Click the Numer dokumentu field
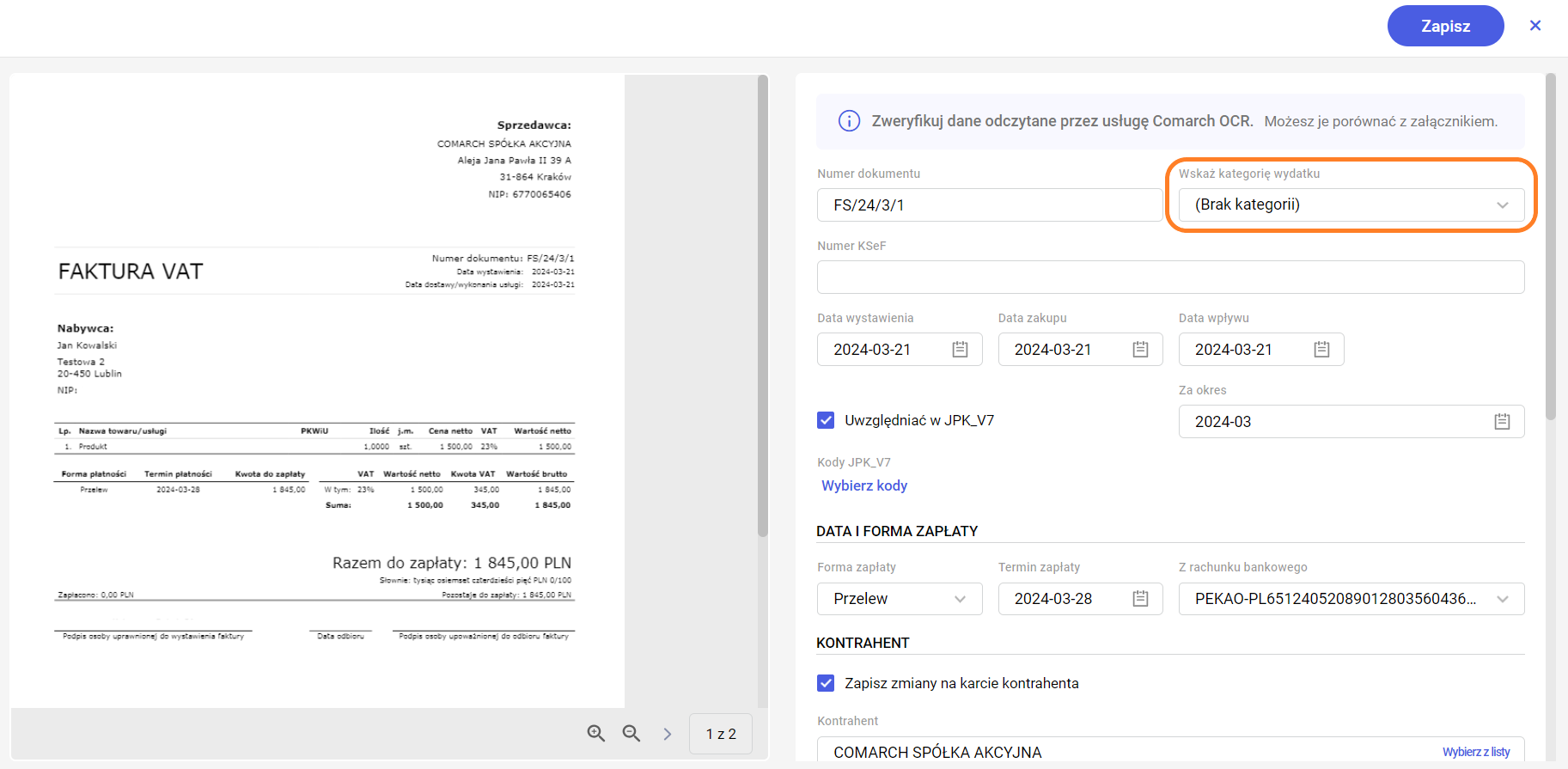 point(989,205)
